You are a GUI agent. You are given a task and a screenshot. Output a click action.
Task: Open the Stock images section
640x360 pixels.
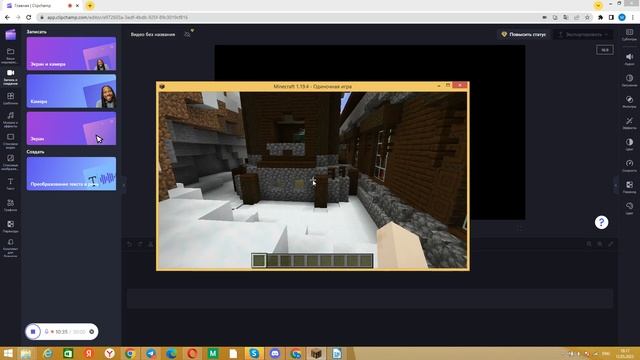[10, 162]
